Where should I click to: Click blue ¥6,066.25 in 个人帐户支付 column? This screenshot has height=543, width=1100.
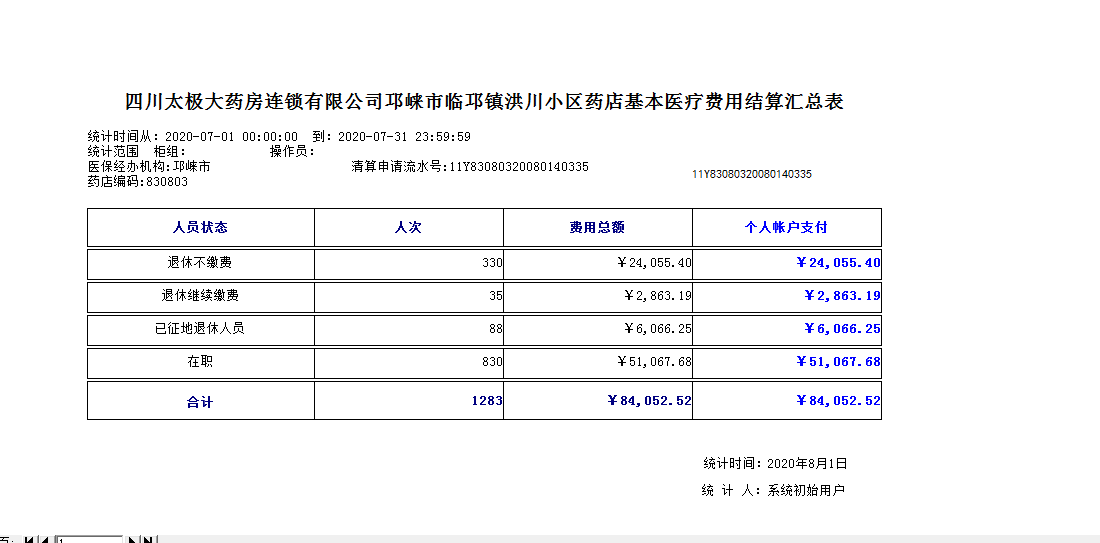(786, 328)
